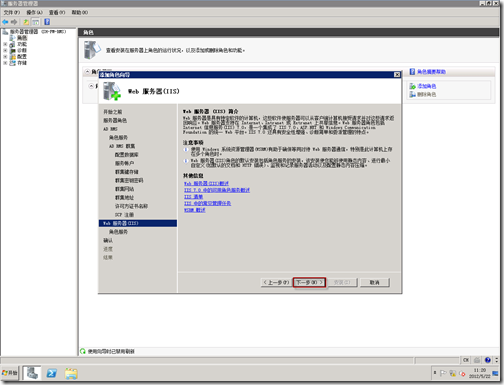Open the IIS 中的常见管理任务 link
Image resolution: width=504 pixels, height=385 pixels.
click(207, 203)
